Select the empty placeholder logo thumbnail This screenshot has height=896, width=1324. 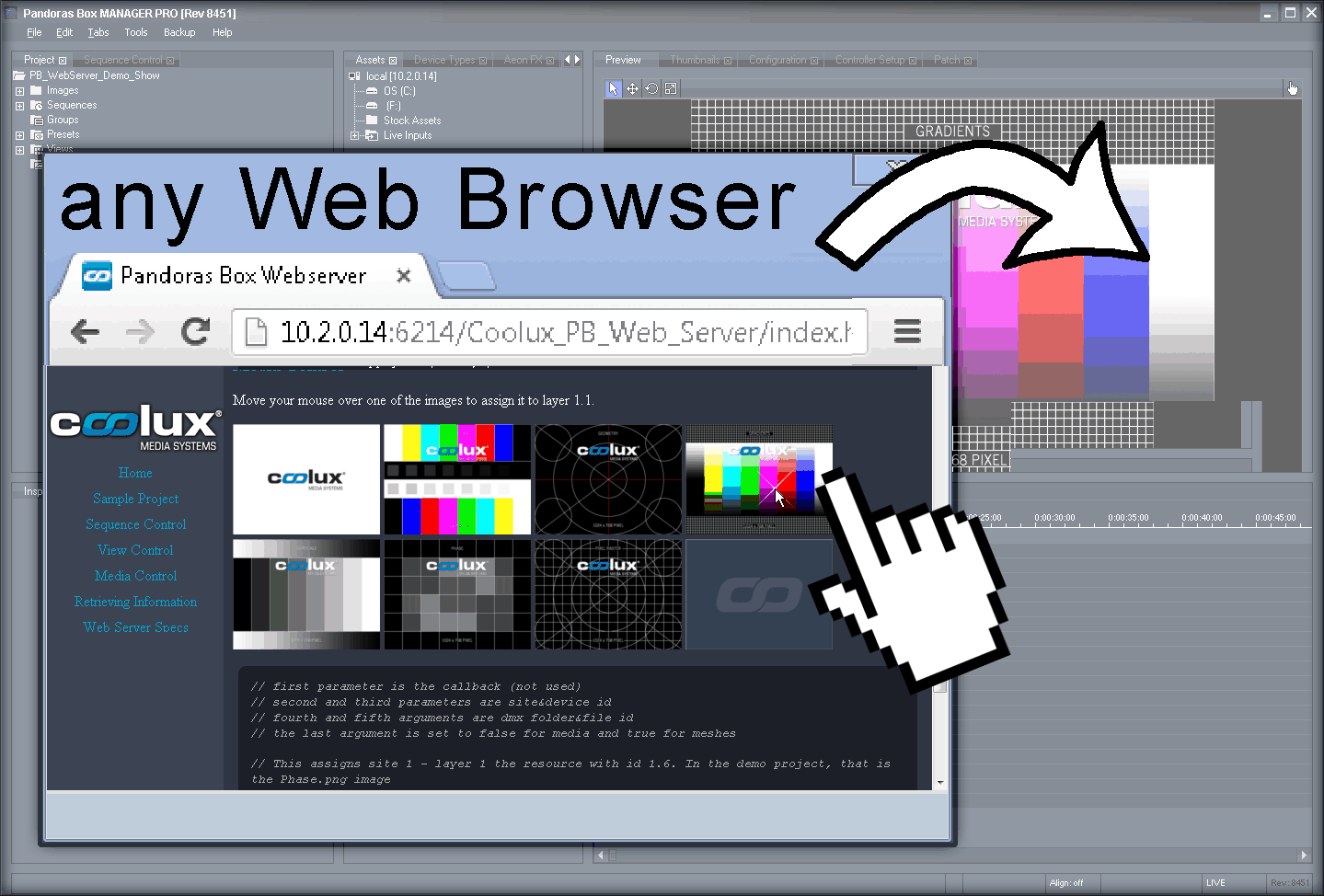(x=759, y=594)
